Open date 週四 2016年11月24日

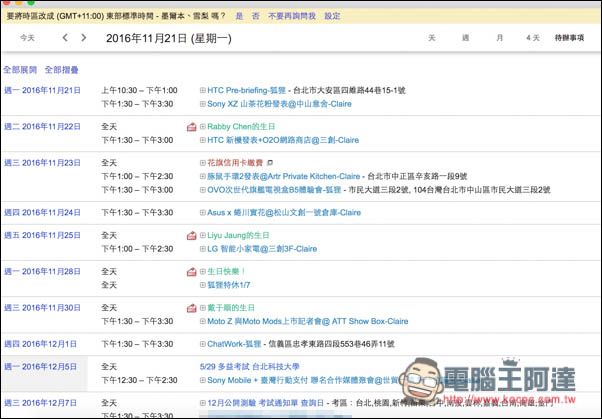(x=42, y=212)
